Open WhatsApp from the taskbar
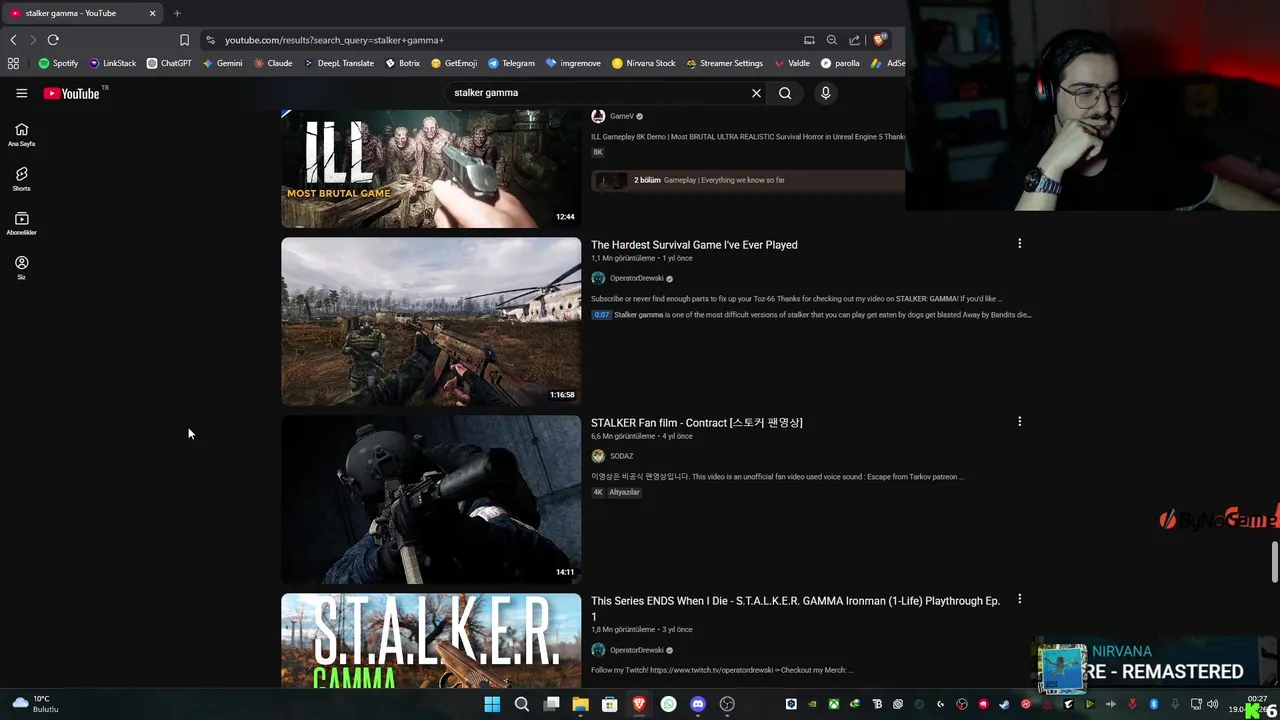Image resolution: width=1280 pixels, height=720 pixels. click(x=668, y=704)
